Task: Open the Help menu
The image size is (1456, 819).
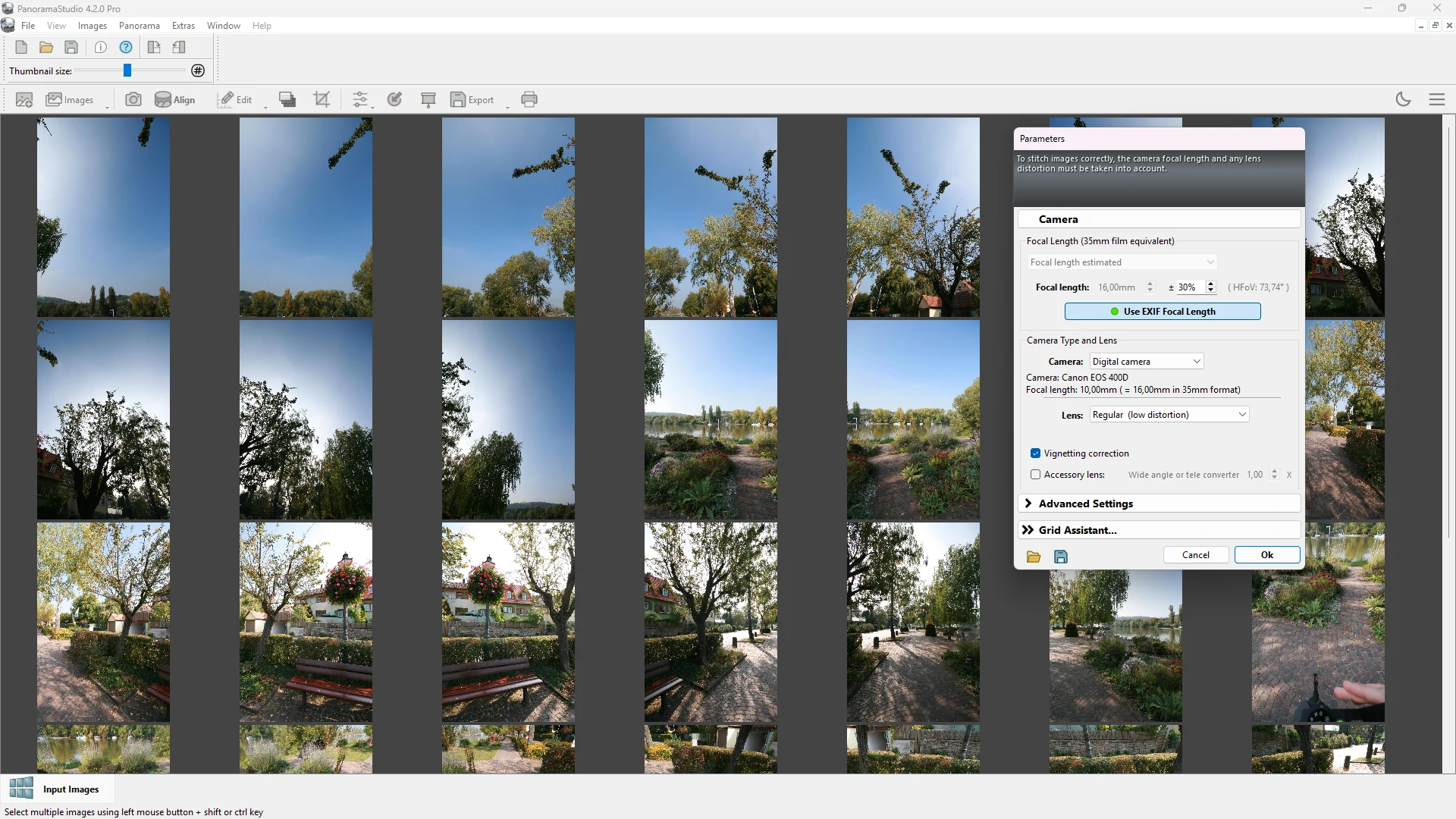Action: [x=262, y=26]
